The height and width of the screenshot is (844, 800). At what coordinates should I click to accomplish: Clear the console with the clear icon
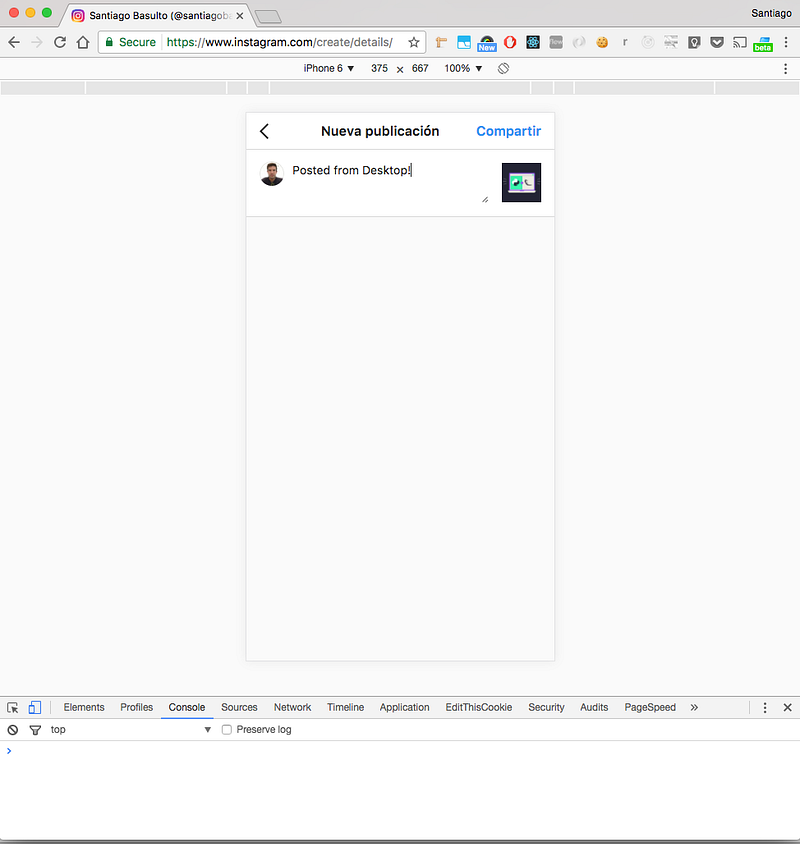[13, 730]
